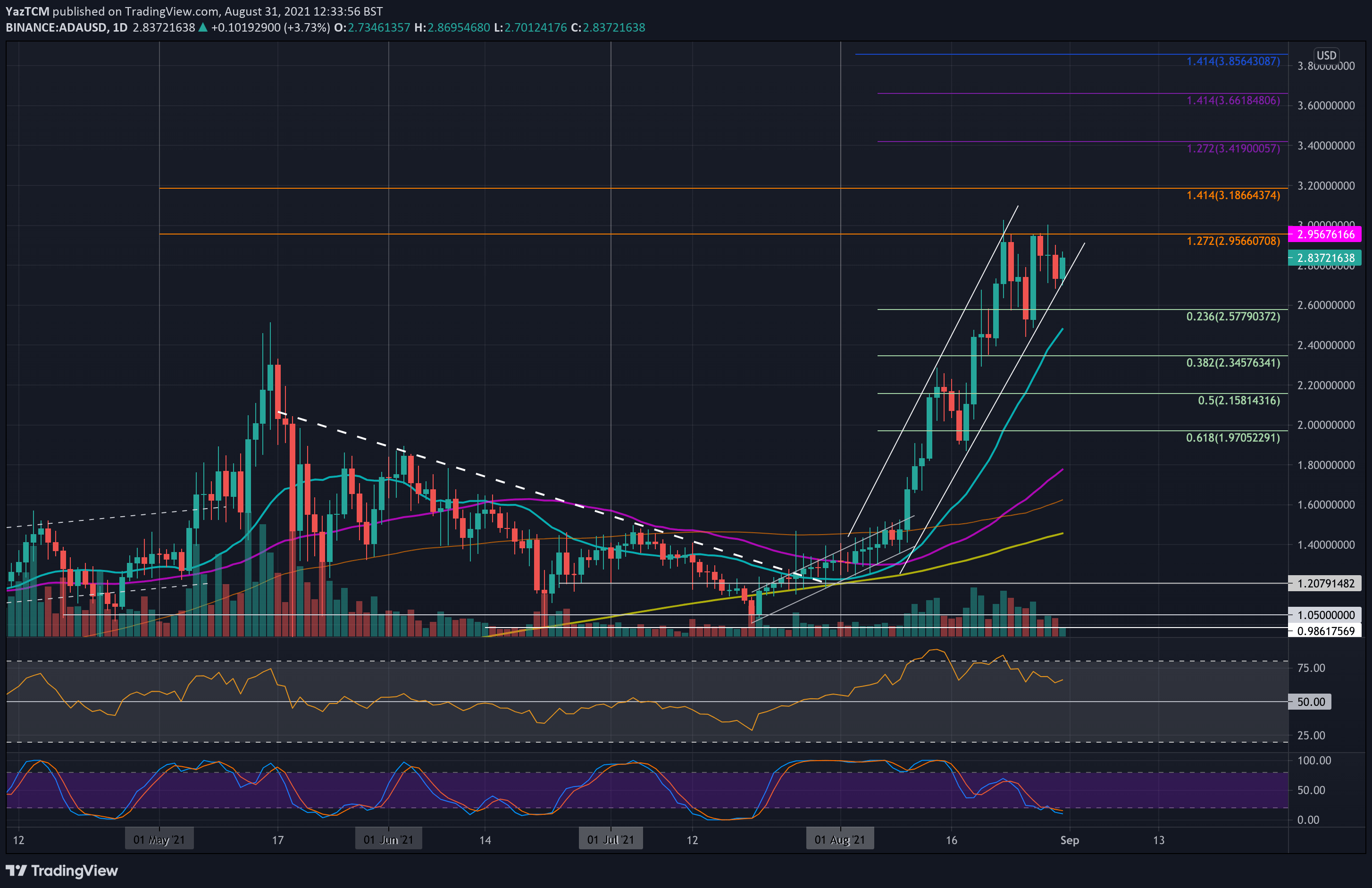The height and width of the screenshot is (888, 1372).
Task: Click the low price L:2.70124176
Action: (530, 28)
